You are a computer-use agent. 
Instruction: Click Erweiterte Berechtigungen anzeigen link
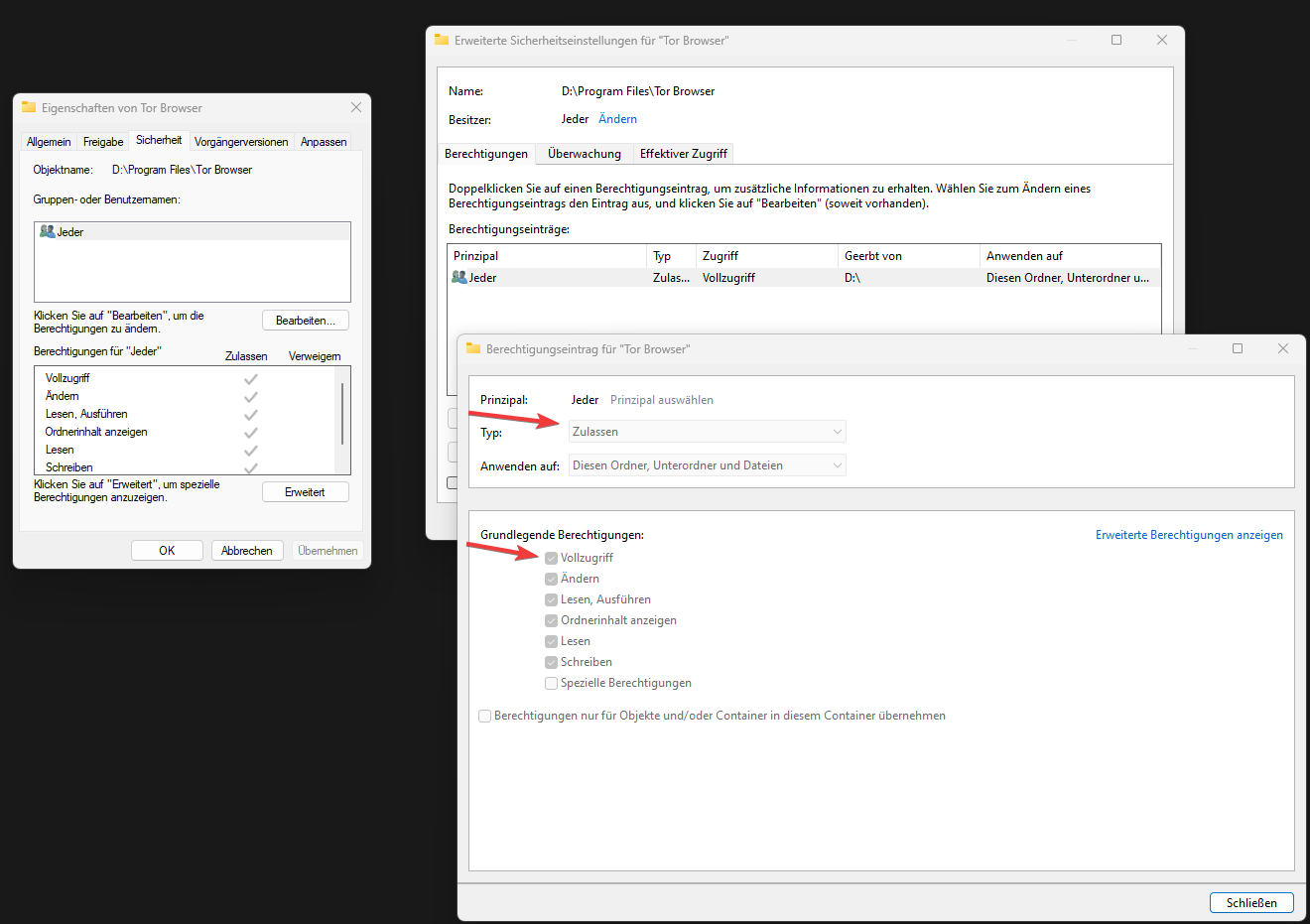(1189, 535)
